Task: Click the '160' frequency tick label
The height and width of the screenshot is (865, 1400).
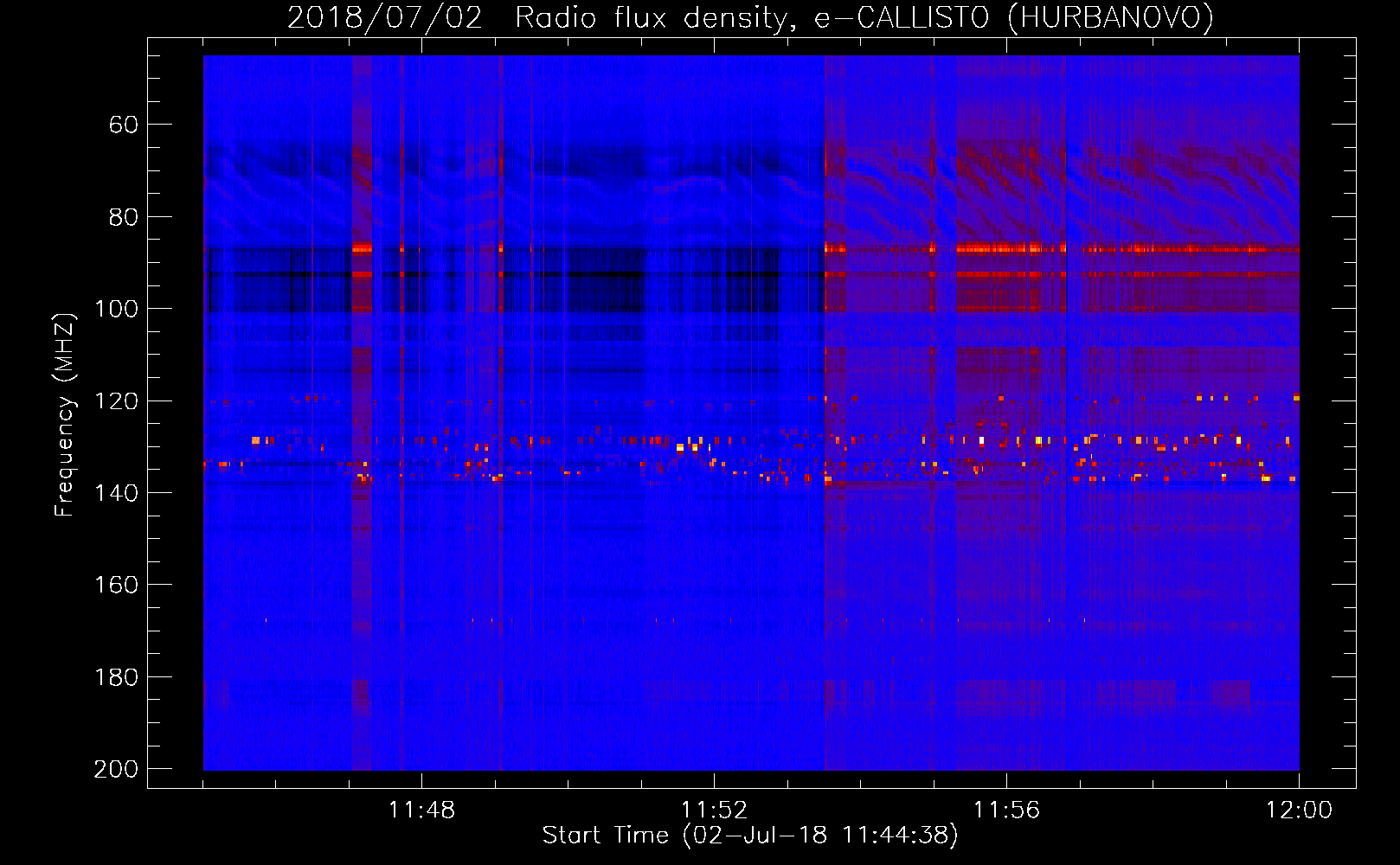Action: (117, 585)
